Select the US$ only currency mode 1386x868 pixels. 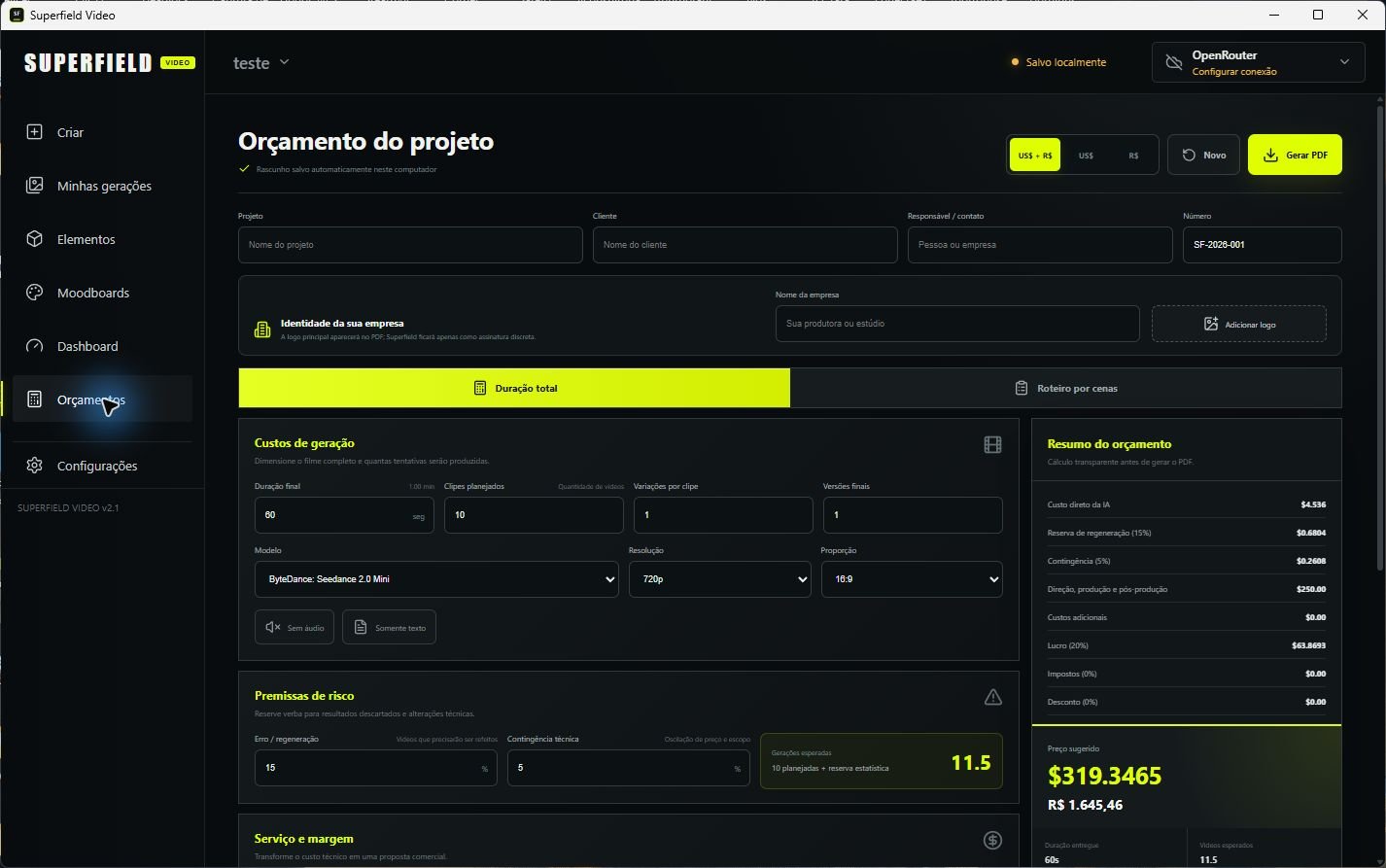click(1086, 156)
